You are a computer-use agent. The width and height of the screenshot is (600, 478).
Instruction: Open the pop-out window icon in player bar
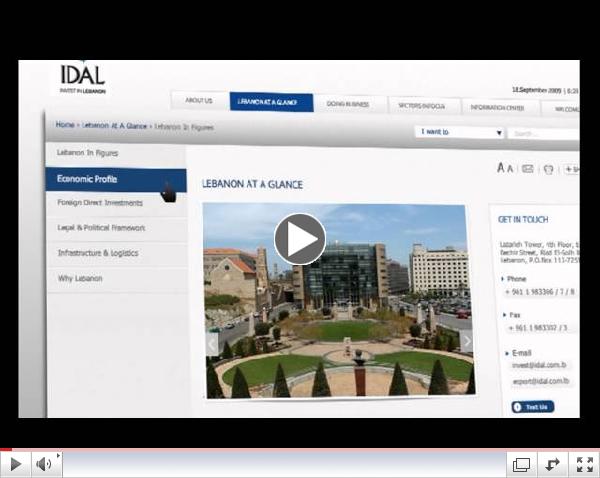pos(521,465)
